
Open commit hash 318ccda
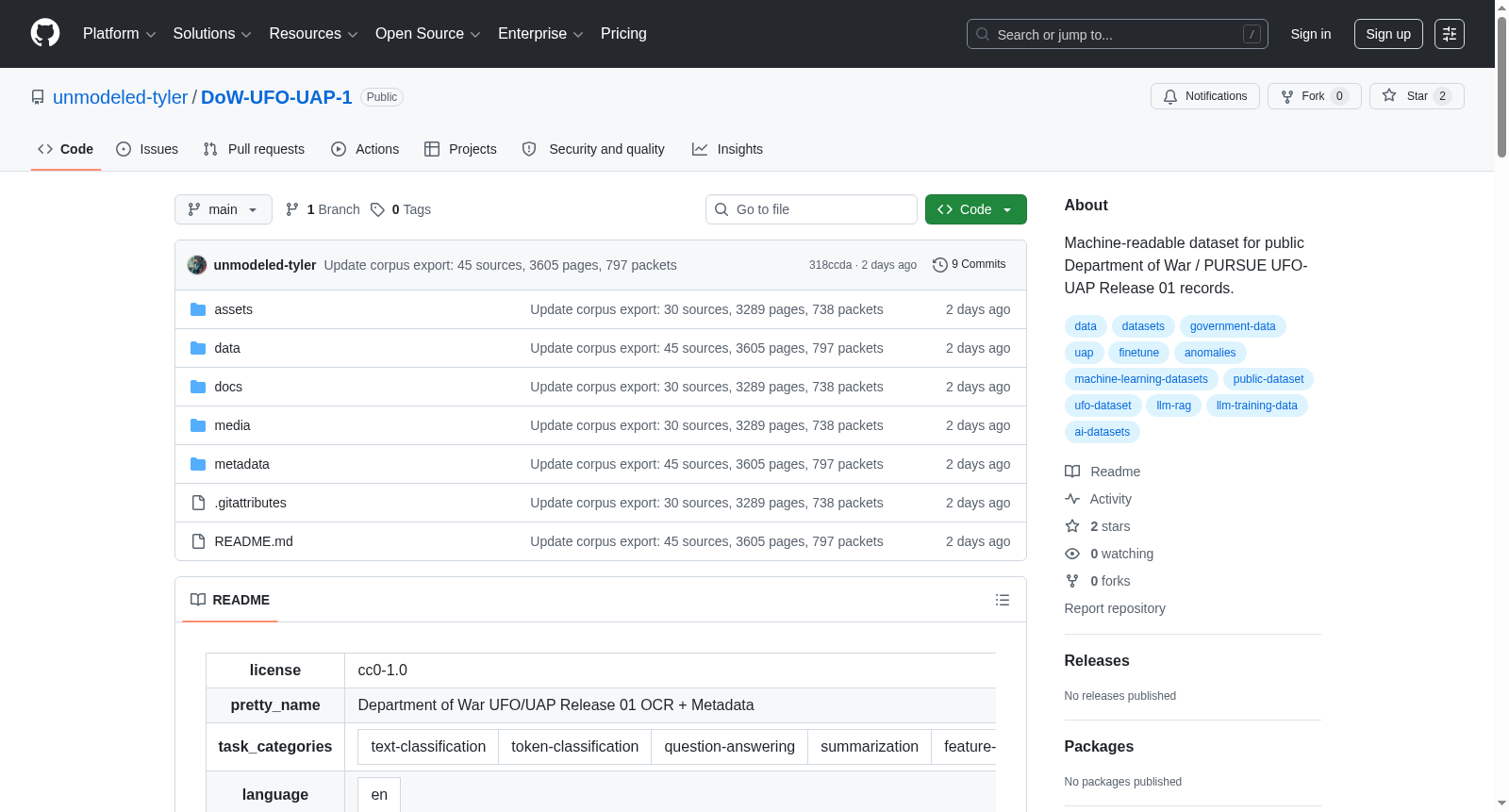[830, 265]
